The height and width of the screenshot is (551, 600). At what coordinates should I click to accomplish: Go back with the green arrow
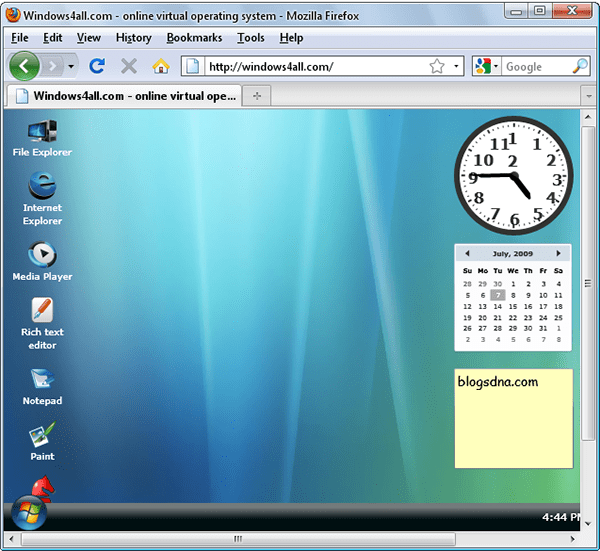click(24, 66)
